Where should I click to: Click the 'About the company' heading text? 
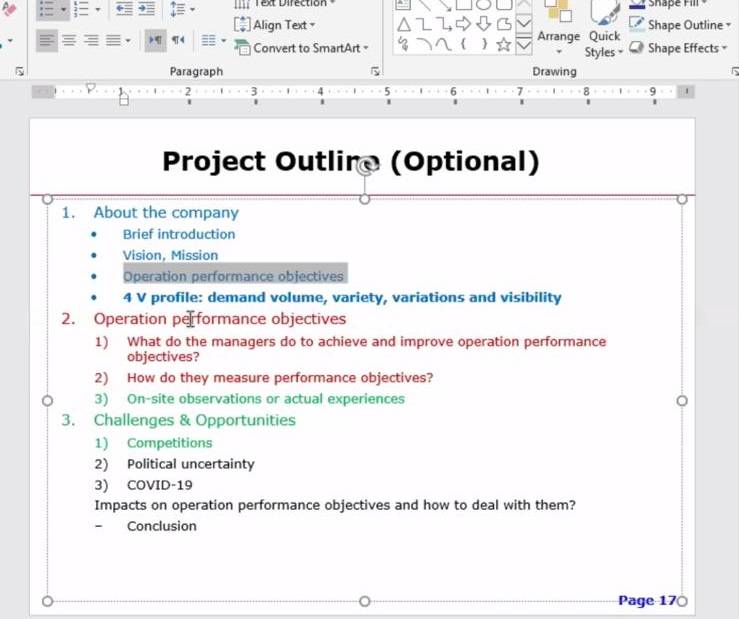pyautogui.click(x=166, y=213)
